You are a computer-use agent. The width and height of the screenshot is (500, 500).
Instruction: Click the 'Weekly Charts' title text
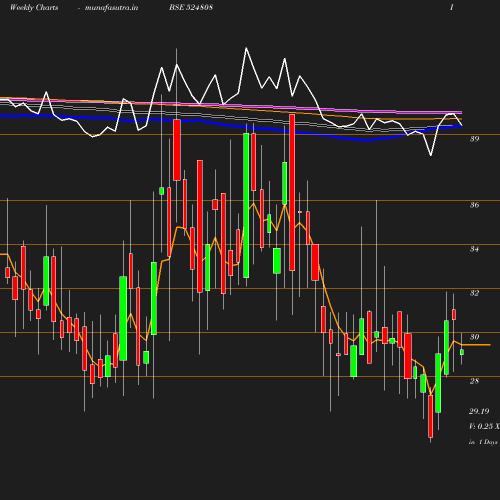click(x=34, y=8)
